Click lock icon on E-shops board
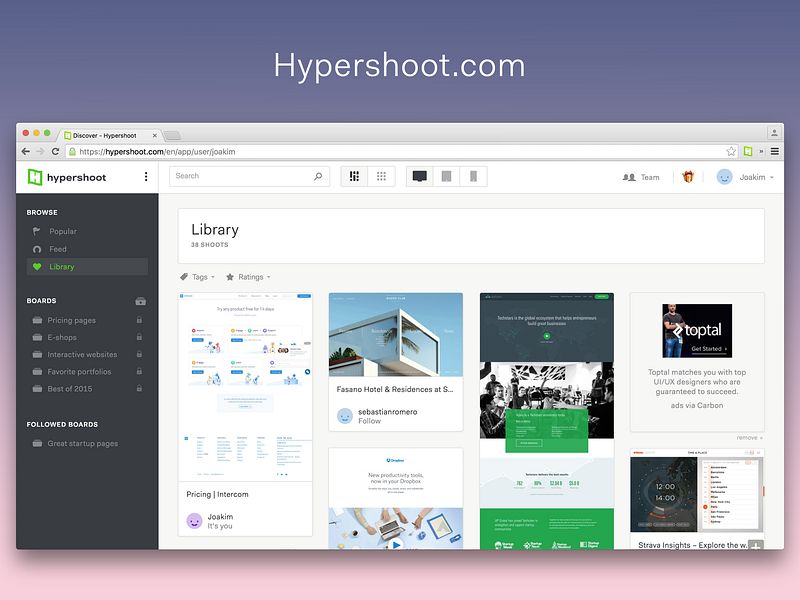The width and height of the screenshot is (800, 600). (x=139, y=337)
